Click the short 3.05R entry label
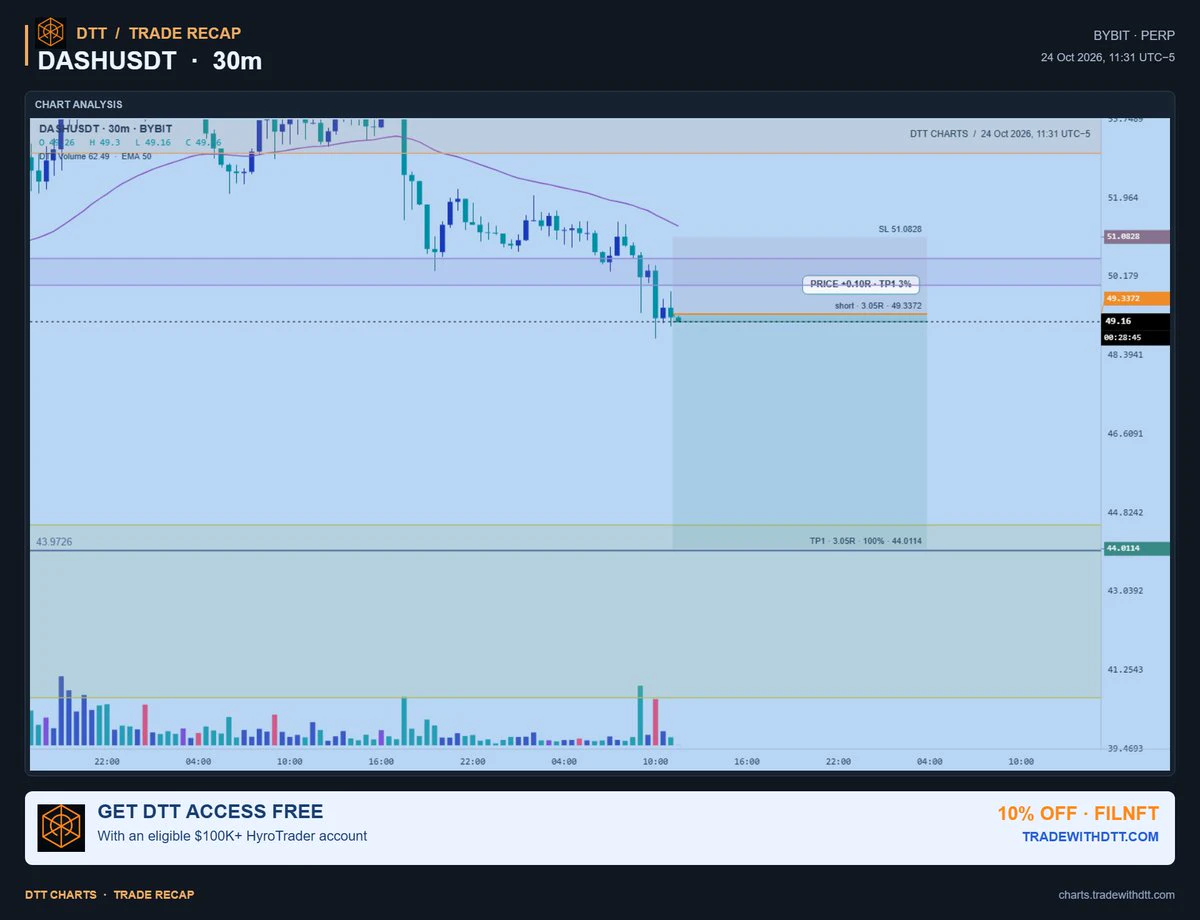1200x920 pixels. (x=878, y=306)
